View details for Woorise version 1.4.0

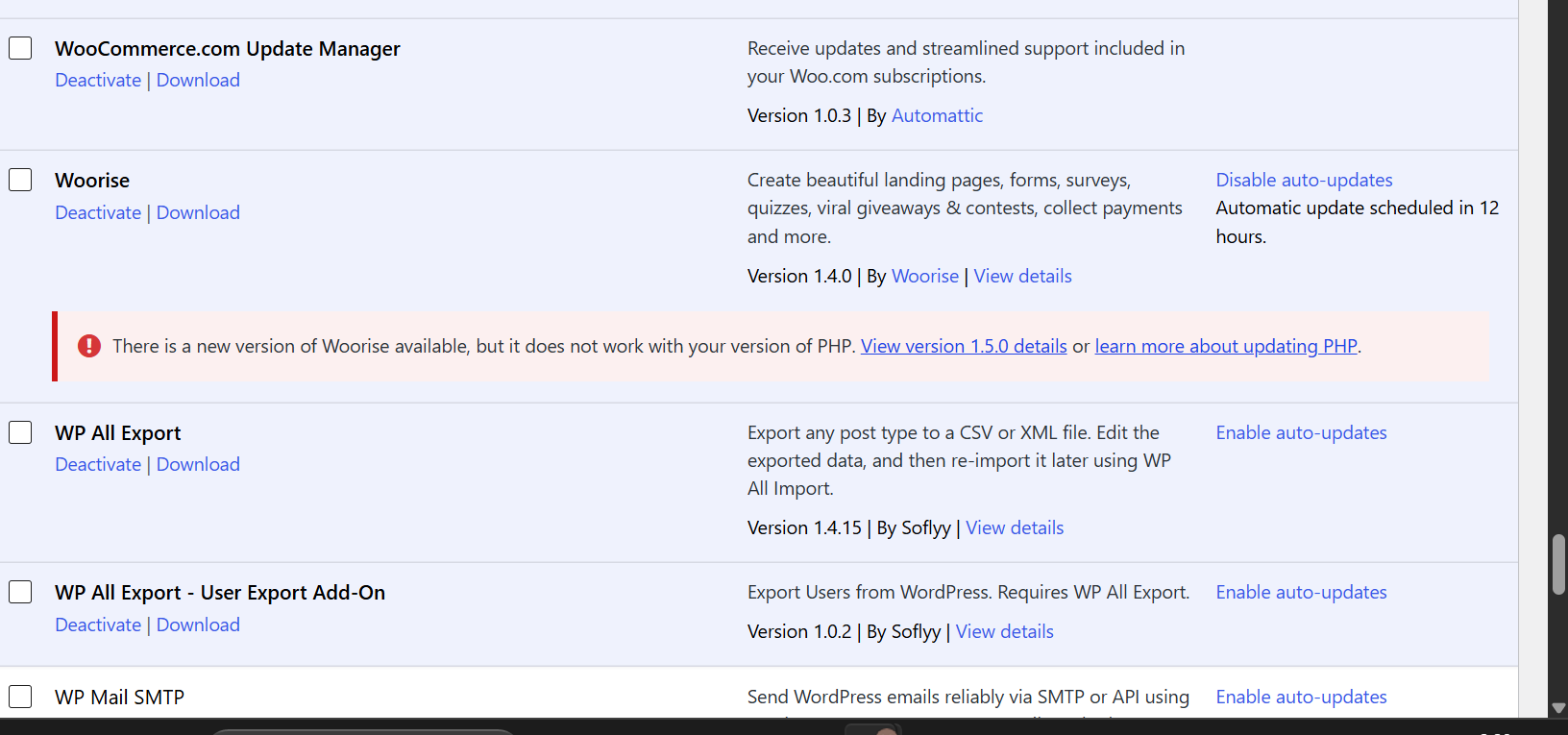click(1022, 276)
